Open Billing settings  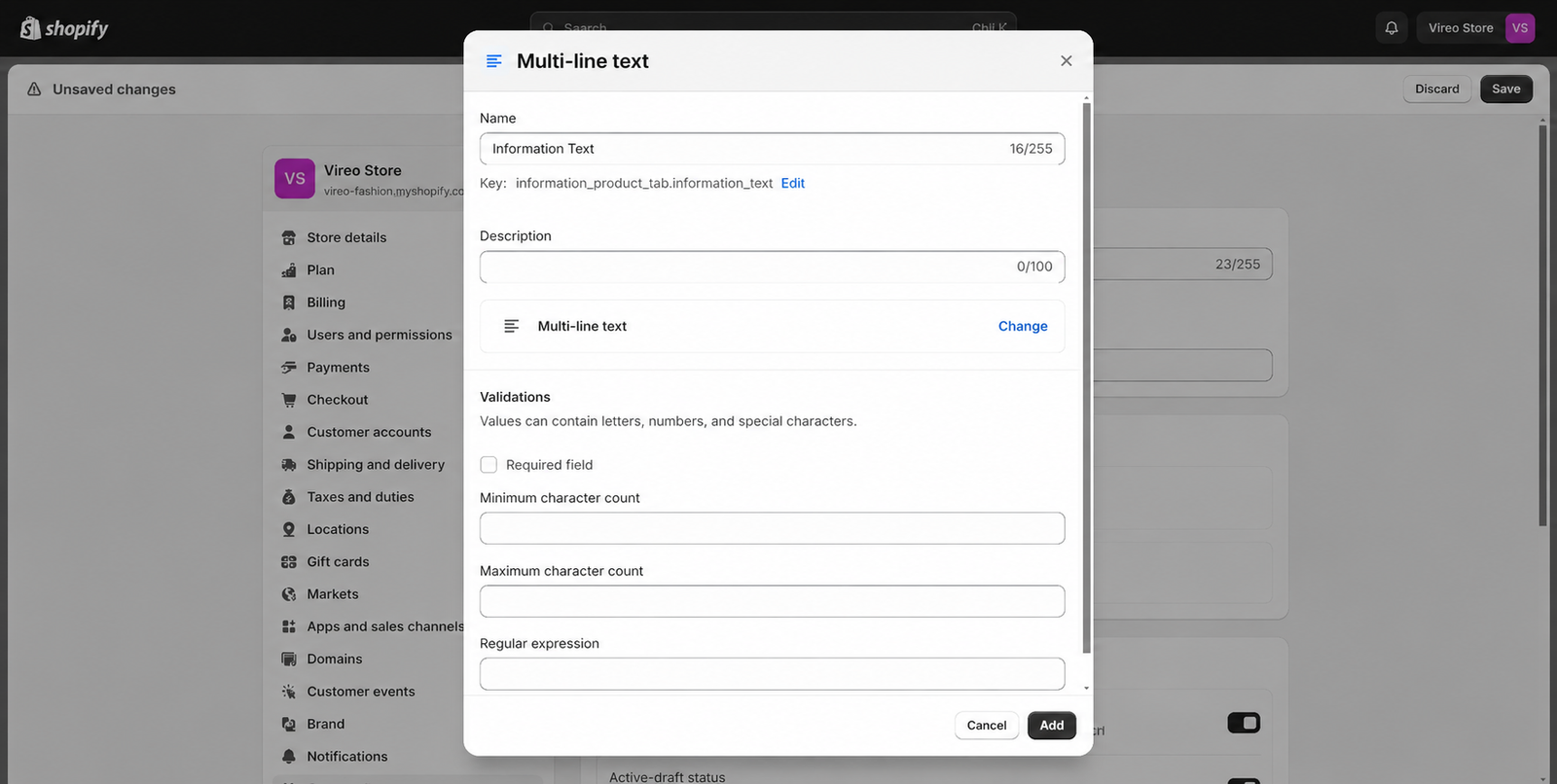coord(326,303)
